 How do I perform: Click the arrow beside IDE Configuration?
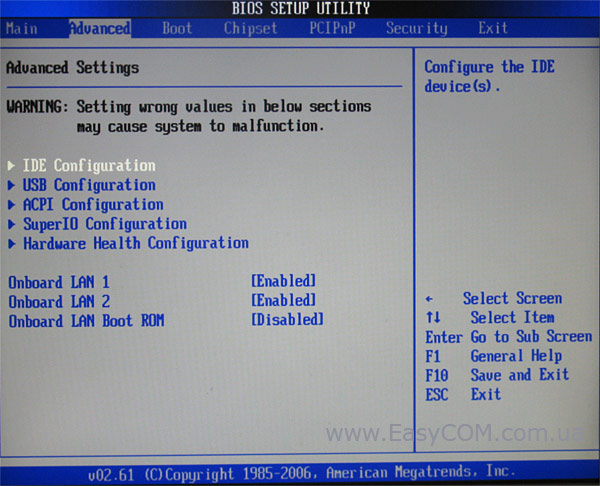pyautogui.click(x=11, y=166)
